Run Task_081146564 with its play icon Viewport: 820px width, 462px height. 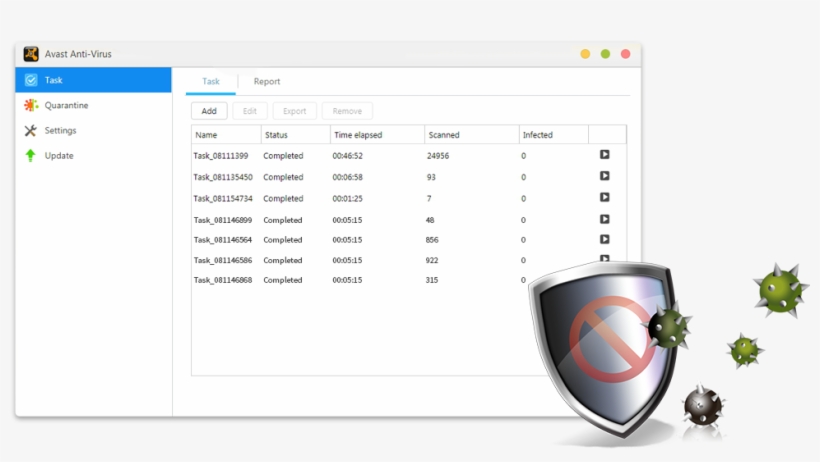605,239
